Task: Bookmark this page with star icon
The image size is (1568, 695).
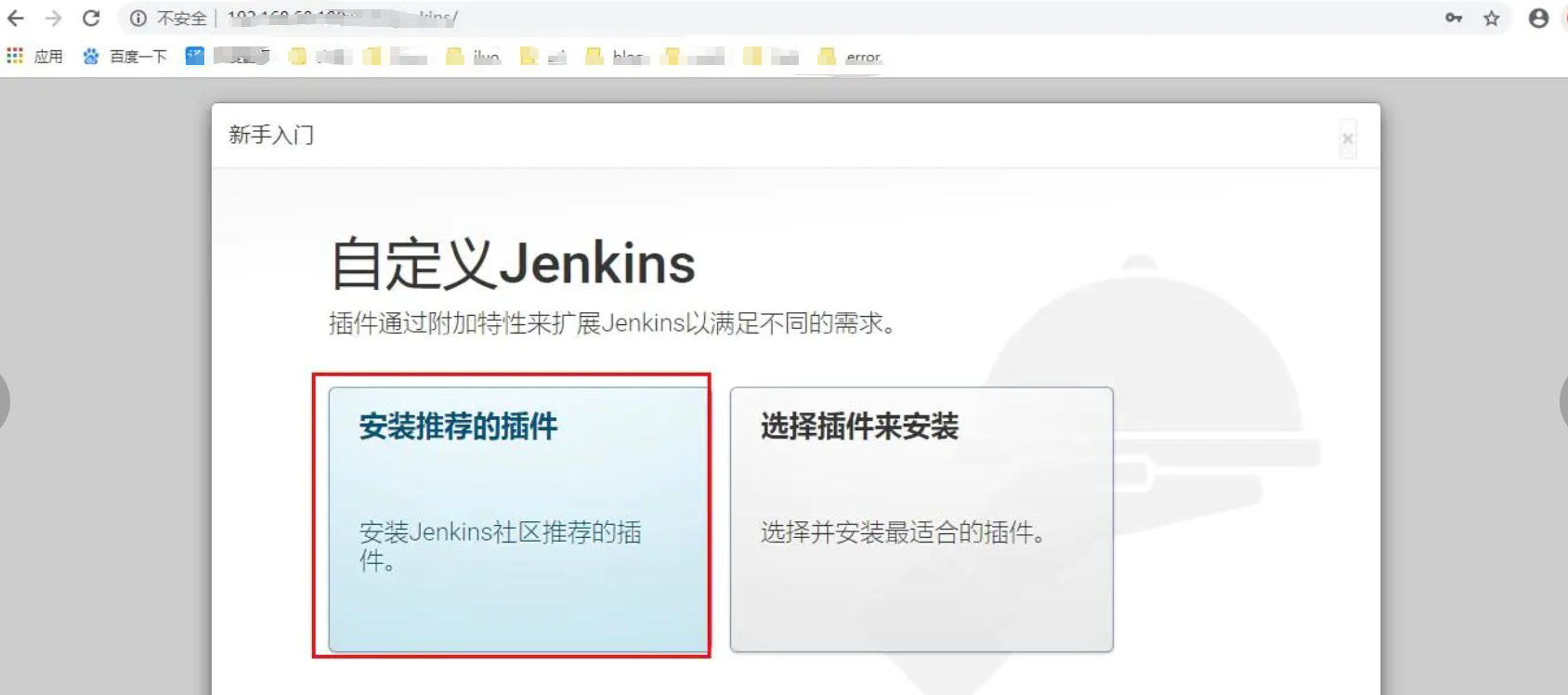Action: 1492,18
